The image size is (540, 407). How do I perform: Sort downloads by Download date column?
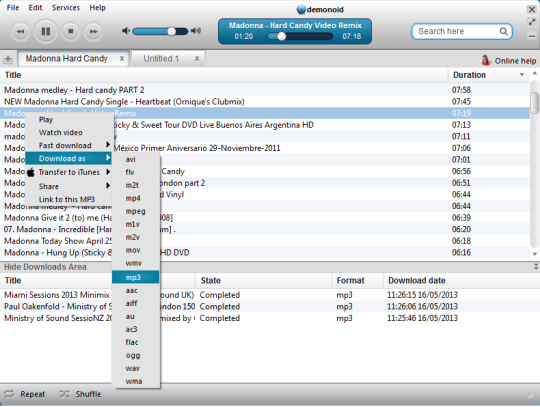[461, 281]
